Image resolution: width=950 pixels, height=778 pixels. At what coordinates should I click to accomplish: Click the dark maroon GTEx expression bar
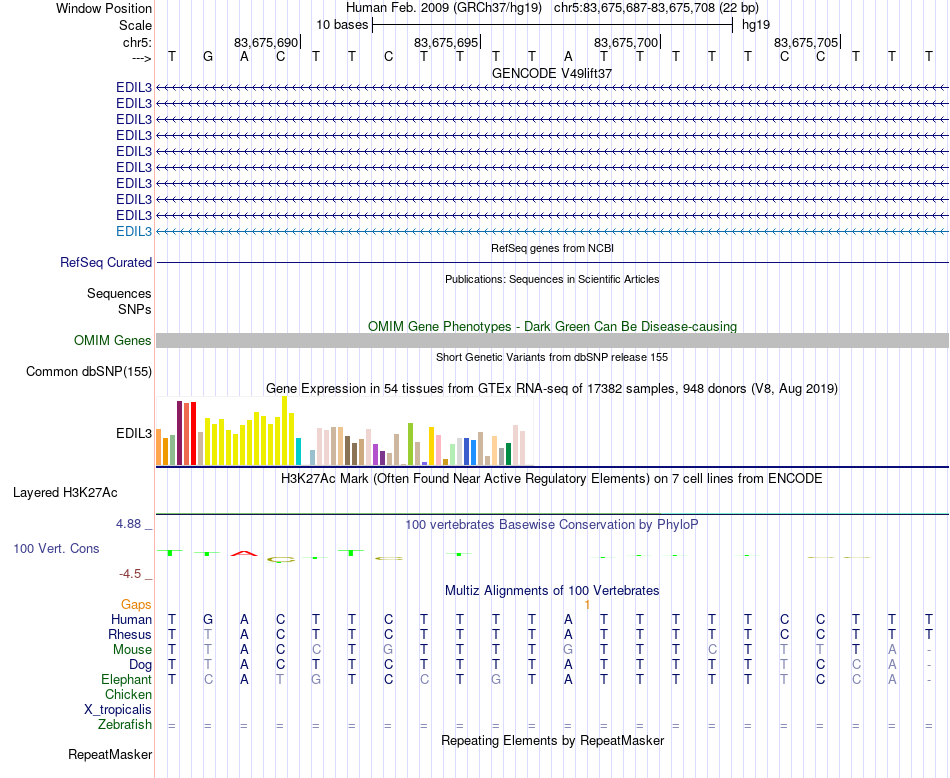point(179,433)
